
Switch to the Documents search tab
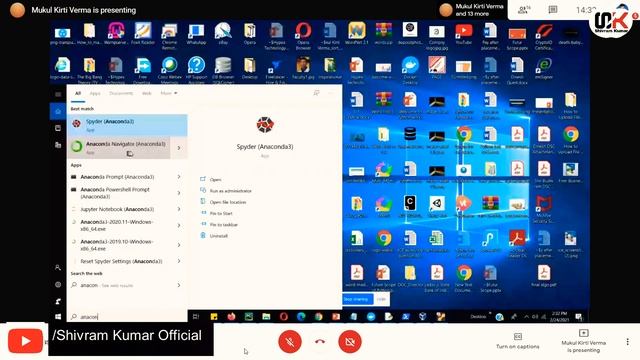point(121,93)
